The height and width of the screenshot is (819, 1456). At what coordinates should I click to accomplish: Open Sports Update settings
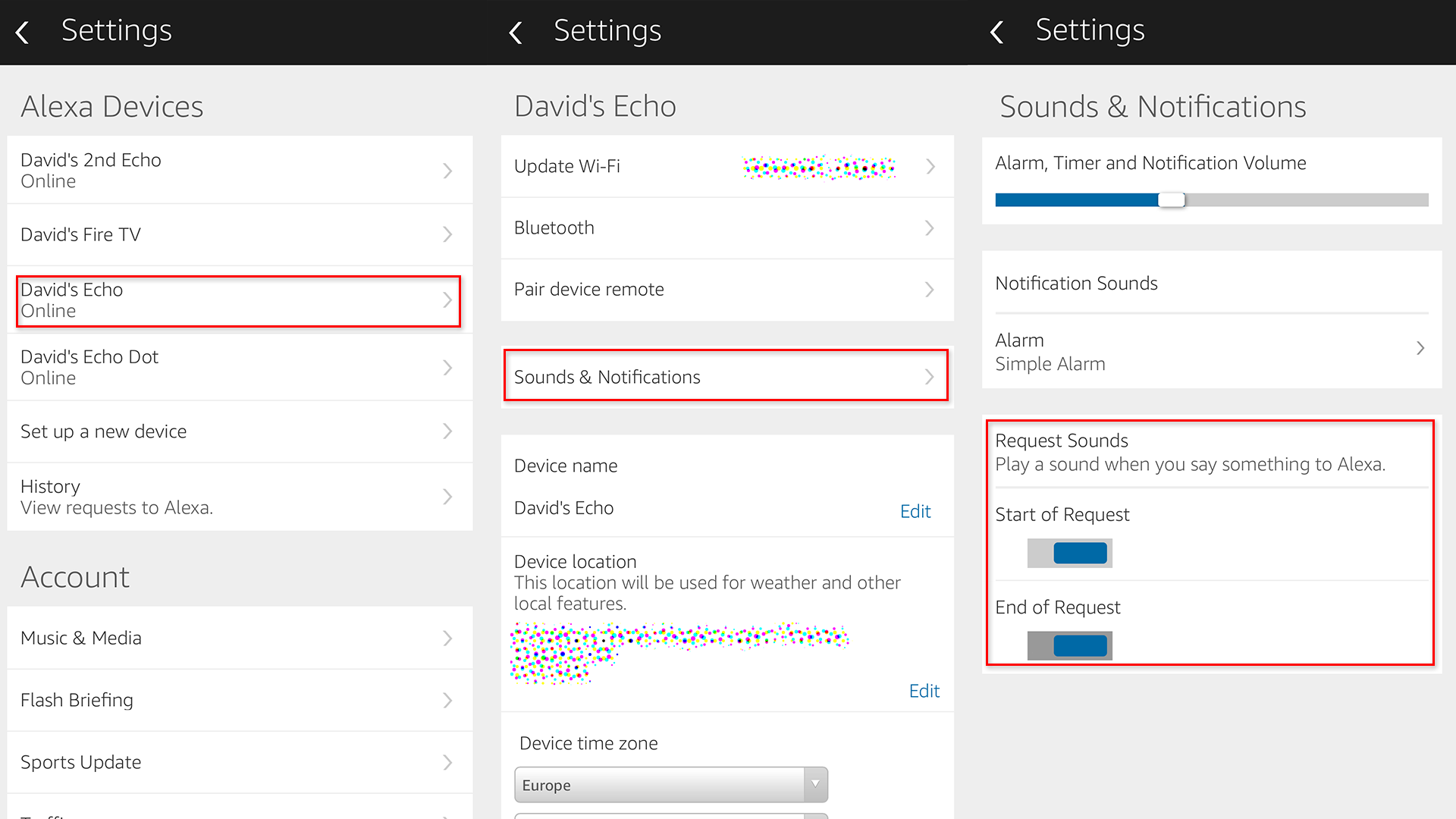coord(240,762)
